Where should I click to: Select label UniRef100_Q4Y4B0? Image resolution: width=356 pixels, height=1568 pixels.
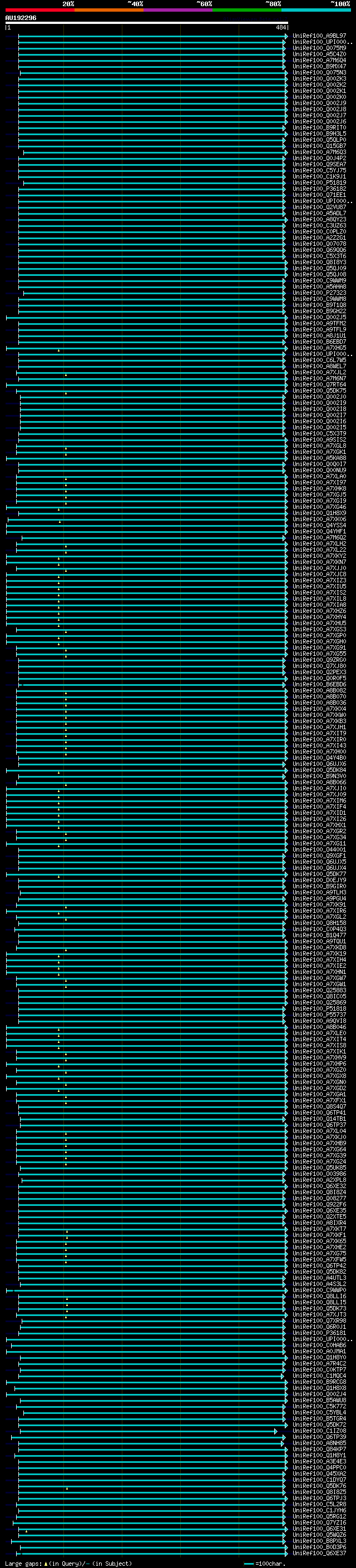[x=319, y=758]
